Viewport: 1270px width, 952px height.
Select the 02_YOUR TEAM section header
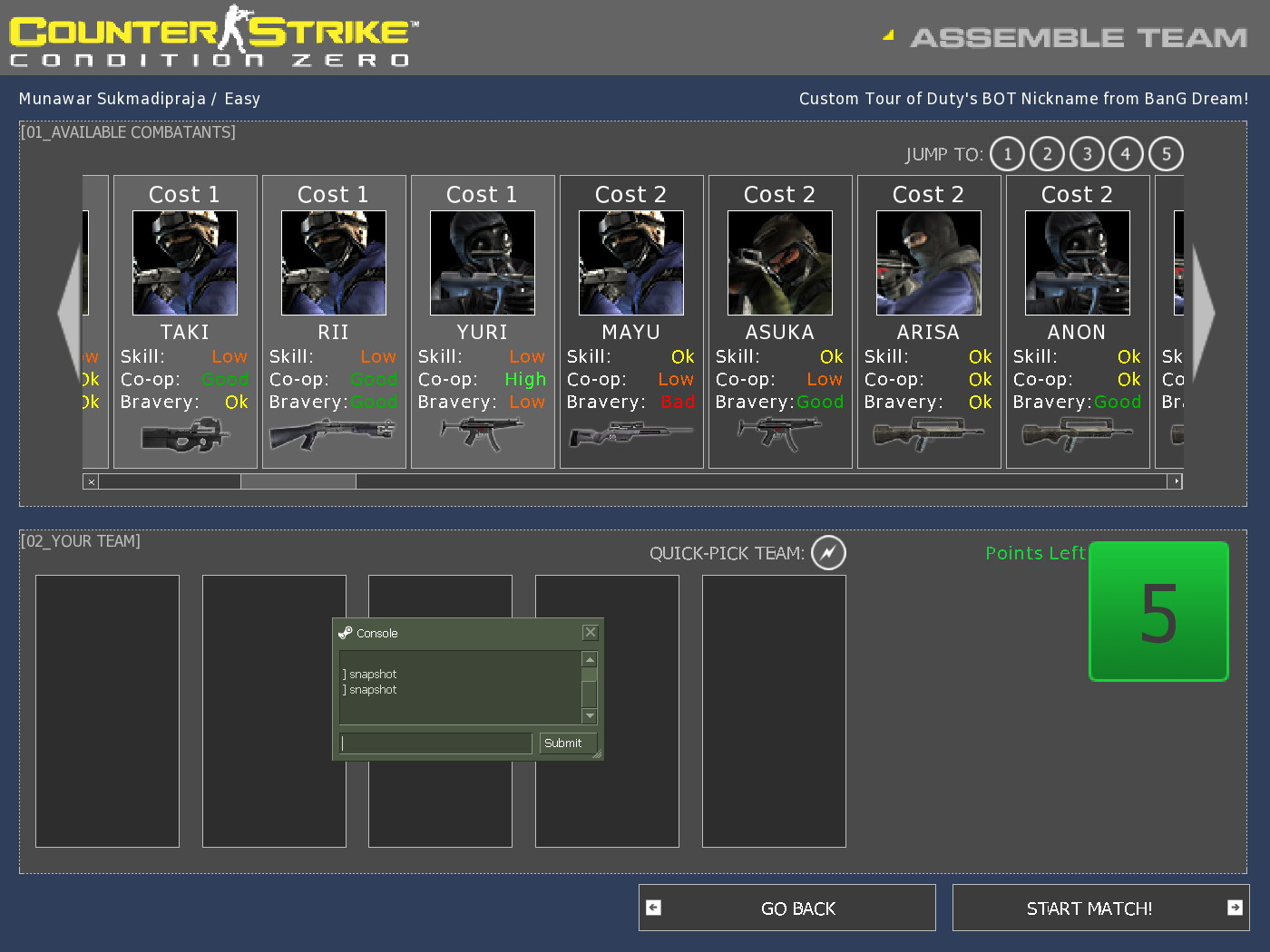click(x=80, y=541)
